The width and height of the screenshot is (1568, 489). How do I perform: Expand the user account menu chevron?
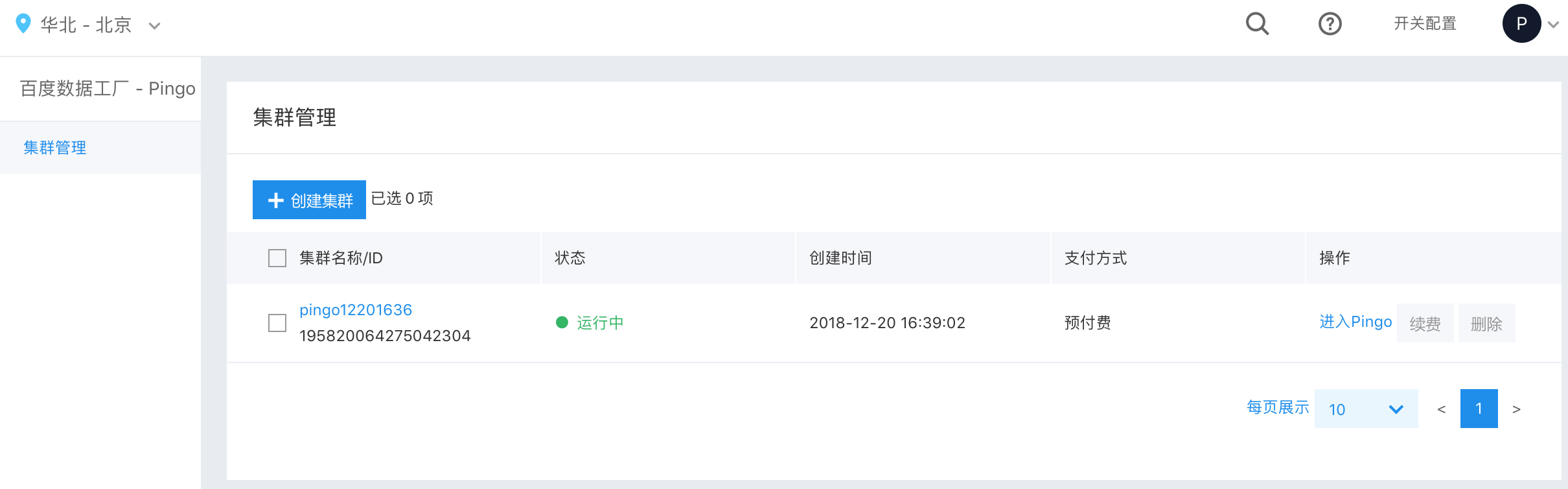coord(1553,25)
